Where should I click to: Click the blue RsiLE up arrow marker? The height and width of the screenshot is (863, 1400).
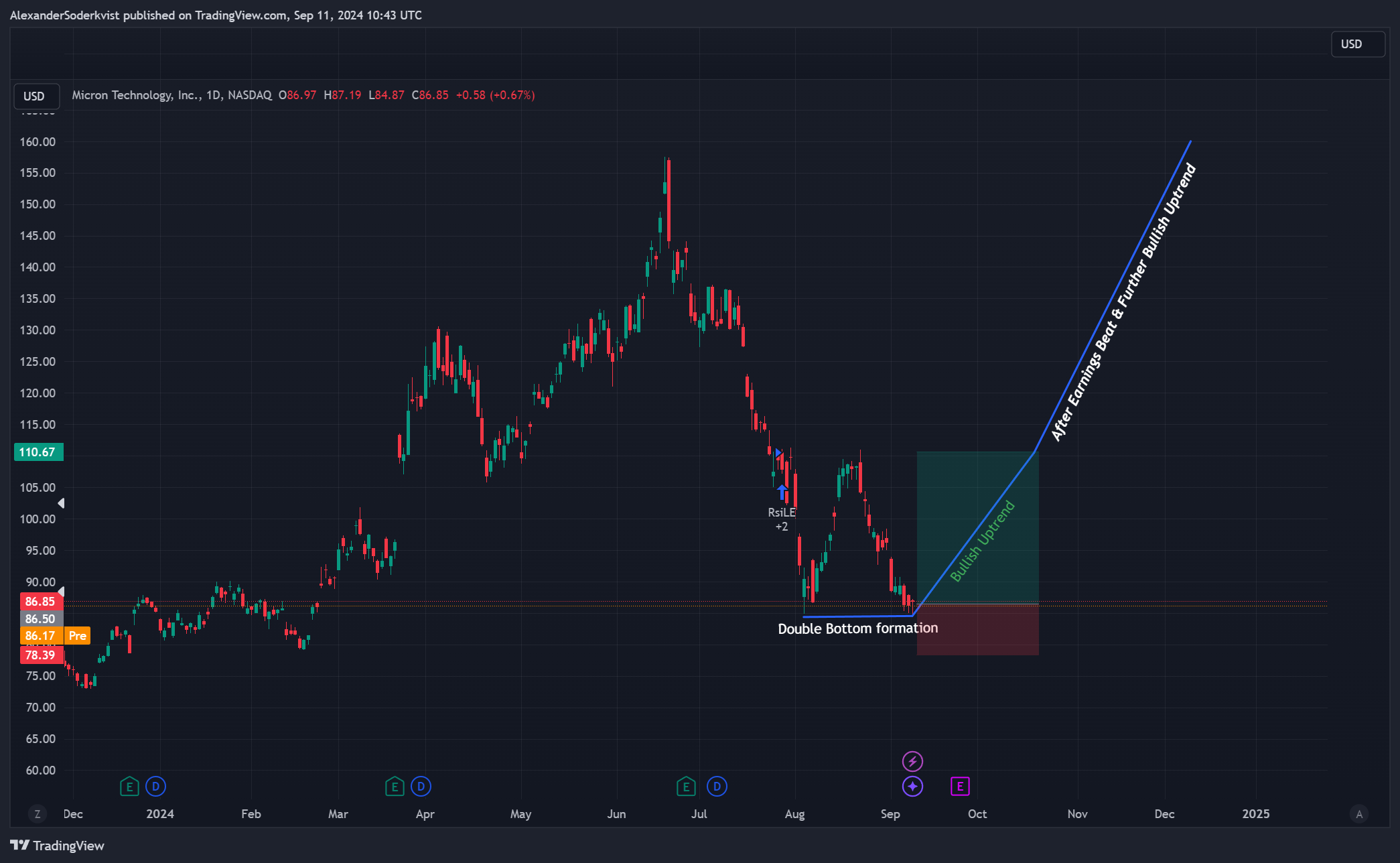(782, 492)
